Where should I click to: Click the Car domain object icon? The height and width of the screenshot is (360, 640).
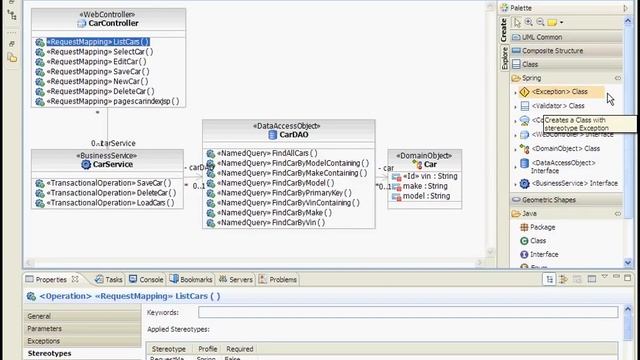[417, 164]
